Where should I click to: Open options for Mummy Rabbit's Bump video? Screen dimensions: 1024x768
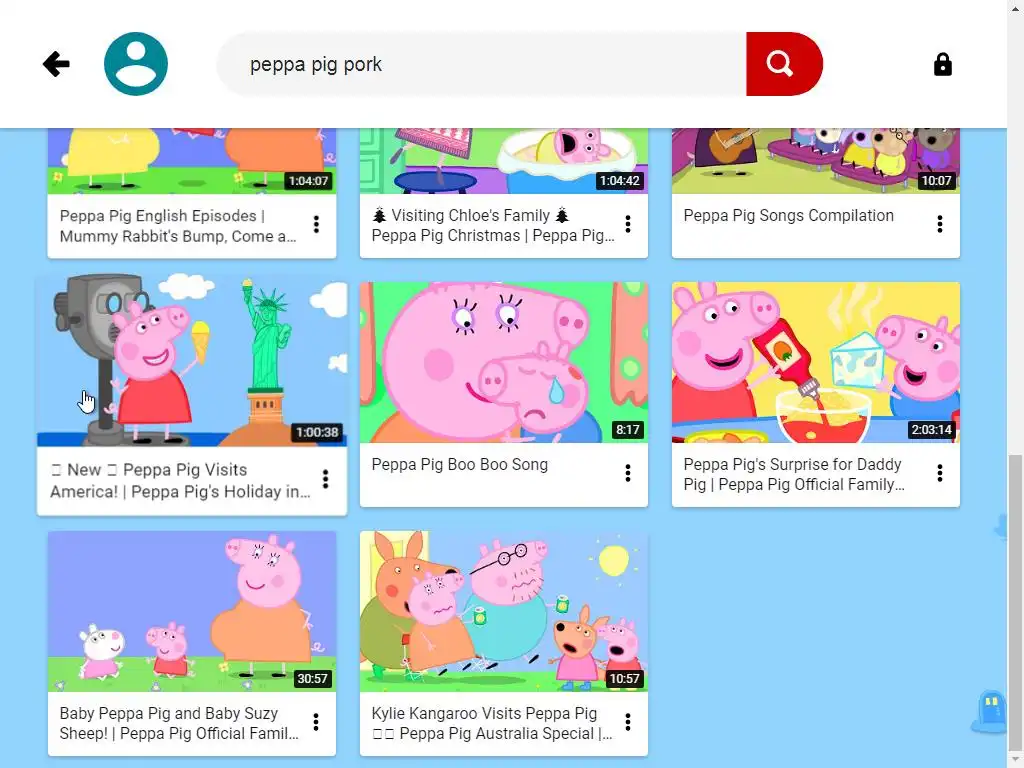pos(316,225)
